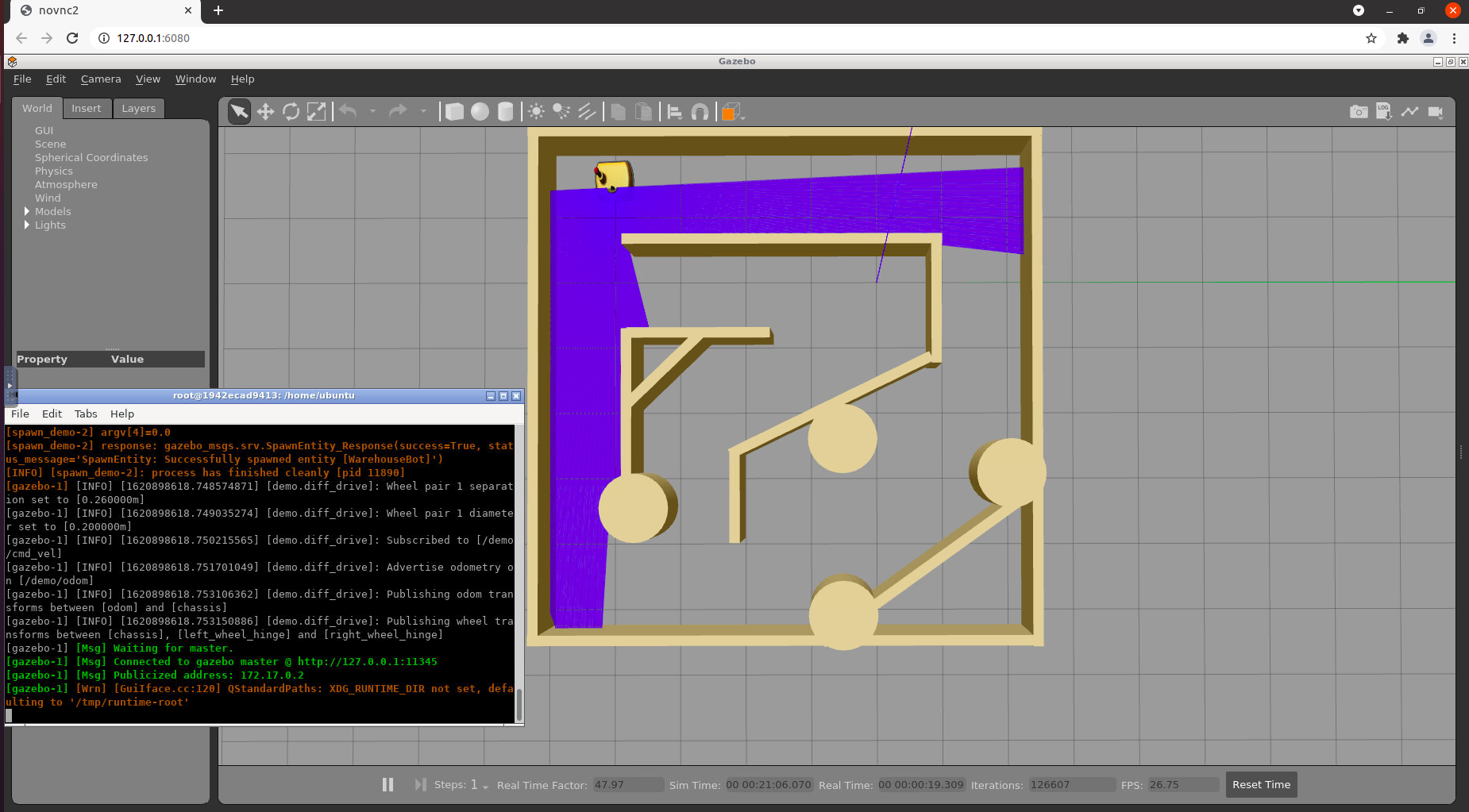Open a new browser tab

tap(218, 10)
